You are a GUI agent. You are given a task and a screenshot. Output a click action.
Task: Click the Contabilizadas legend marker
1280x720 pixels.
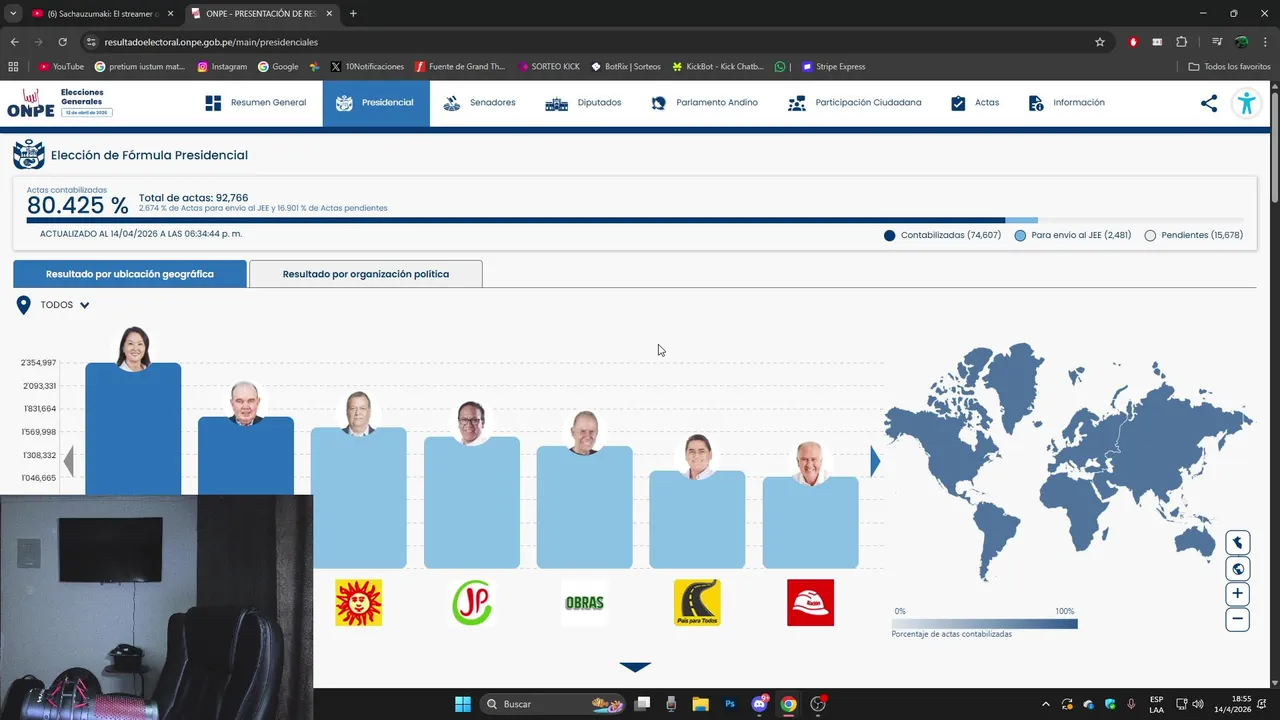coord(890,236)
